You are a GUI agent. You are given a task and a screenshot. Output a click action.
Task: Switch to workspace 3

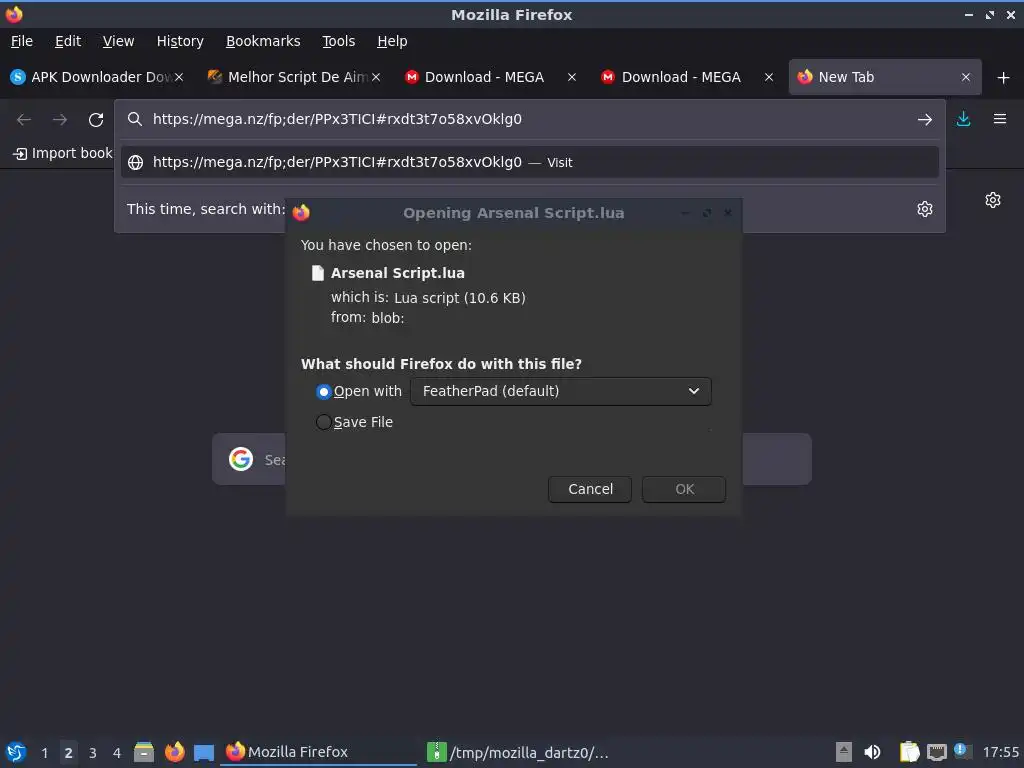pos(93,753)
